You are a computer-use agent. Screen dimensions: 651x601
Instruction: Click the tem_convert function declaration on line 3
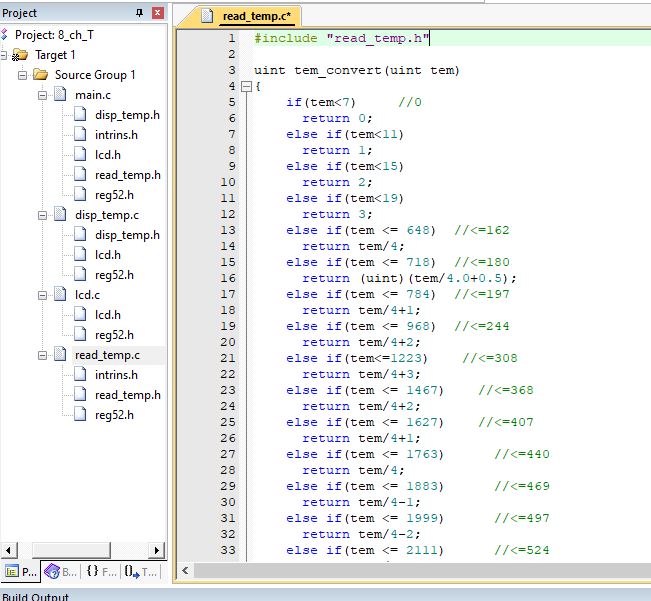pyautogui.click(x=357, y=70)
